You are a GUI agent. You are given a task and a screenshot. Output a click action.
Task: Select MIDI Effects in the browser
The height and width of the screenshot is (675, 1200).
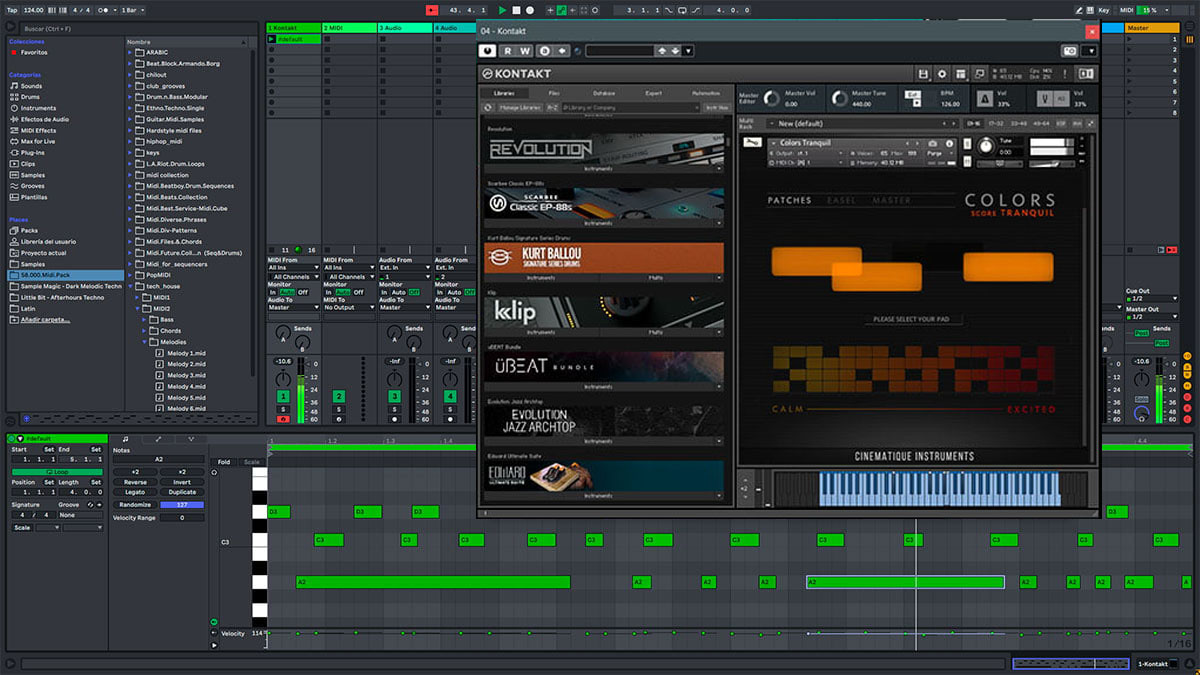(38, 130)
